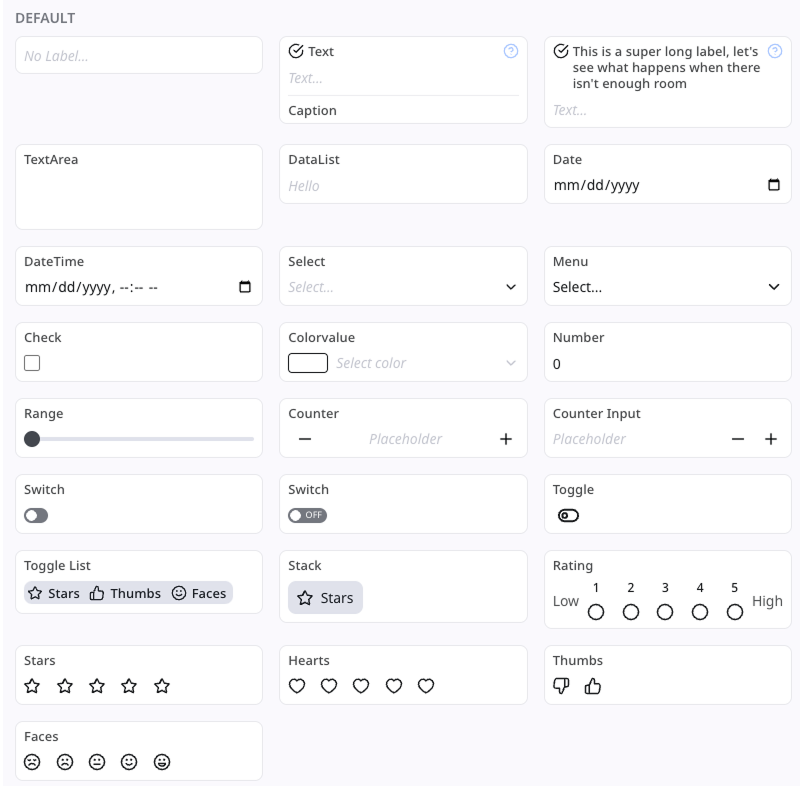Select rating radio 3
Image resolution: width=800 pixels, height=786 pixels.
click(x=665, y=612)
